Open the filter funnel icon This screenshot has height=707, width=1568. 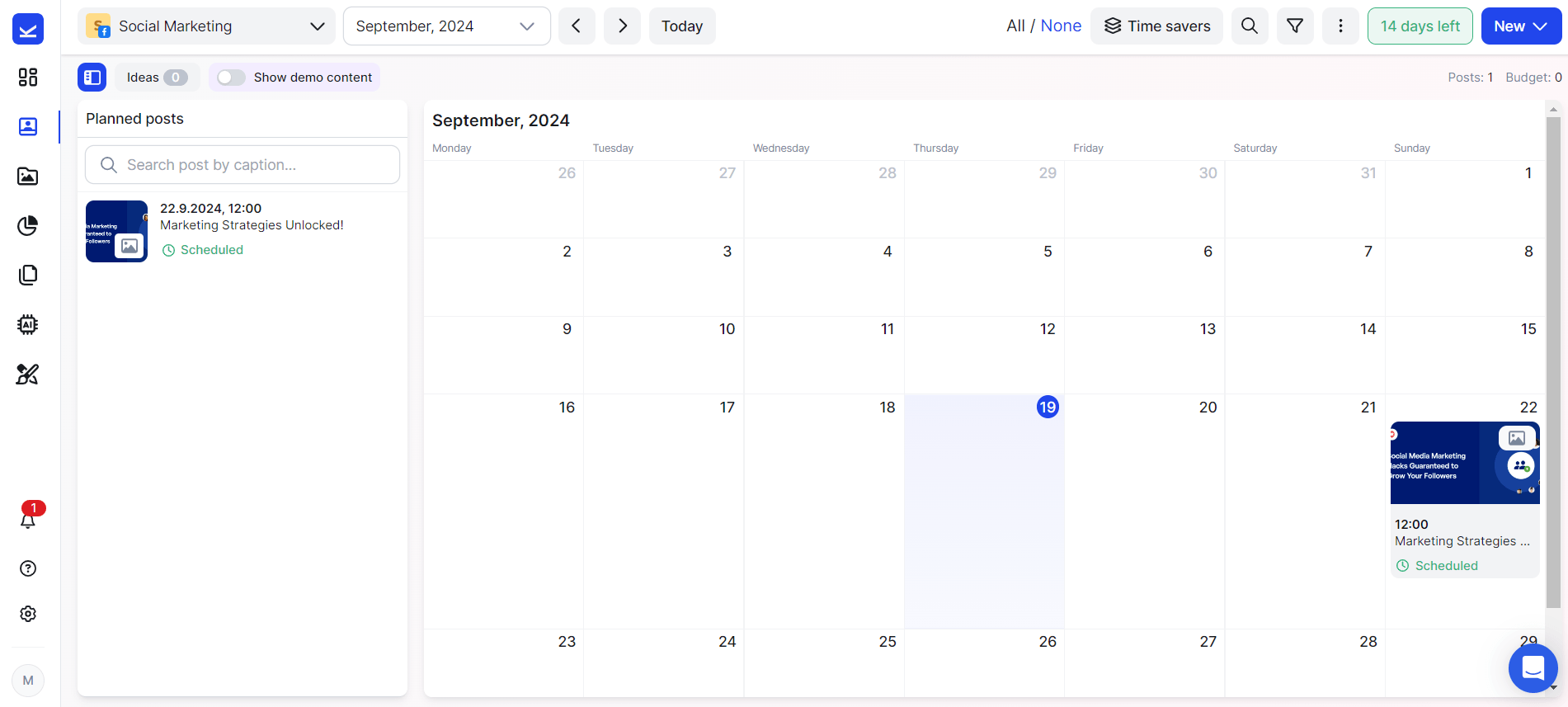pos(1295,26)
